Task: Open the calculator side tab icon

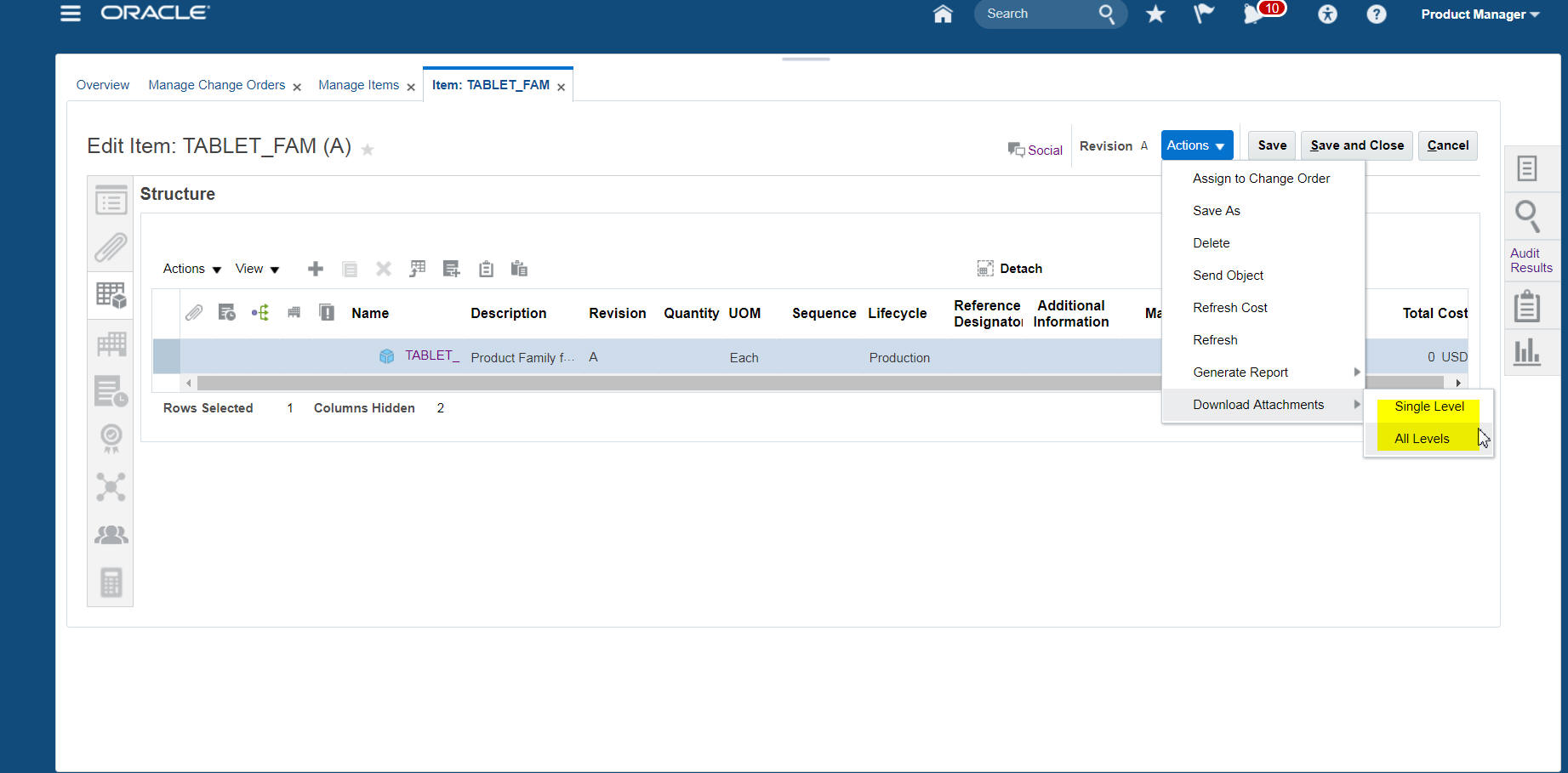Action: point(111,583)
